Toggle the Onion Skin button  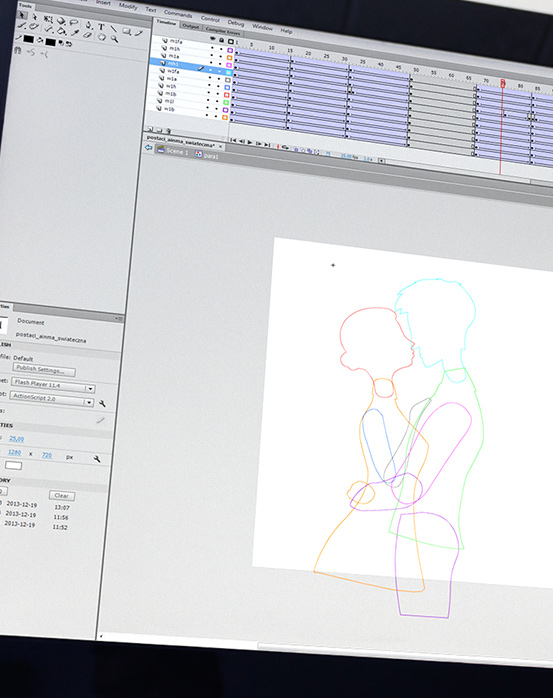pos(296,149)
